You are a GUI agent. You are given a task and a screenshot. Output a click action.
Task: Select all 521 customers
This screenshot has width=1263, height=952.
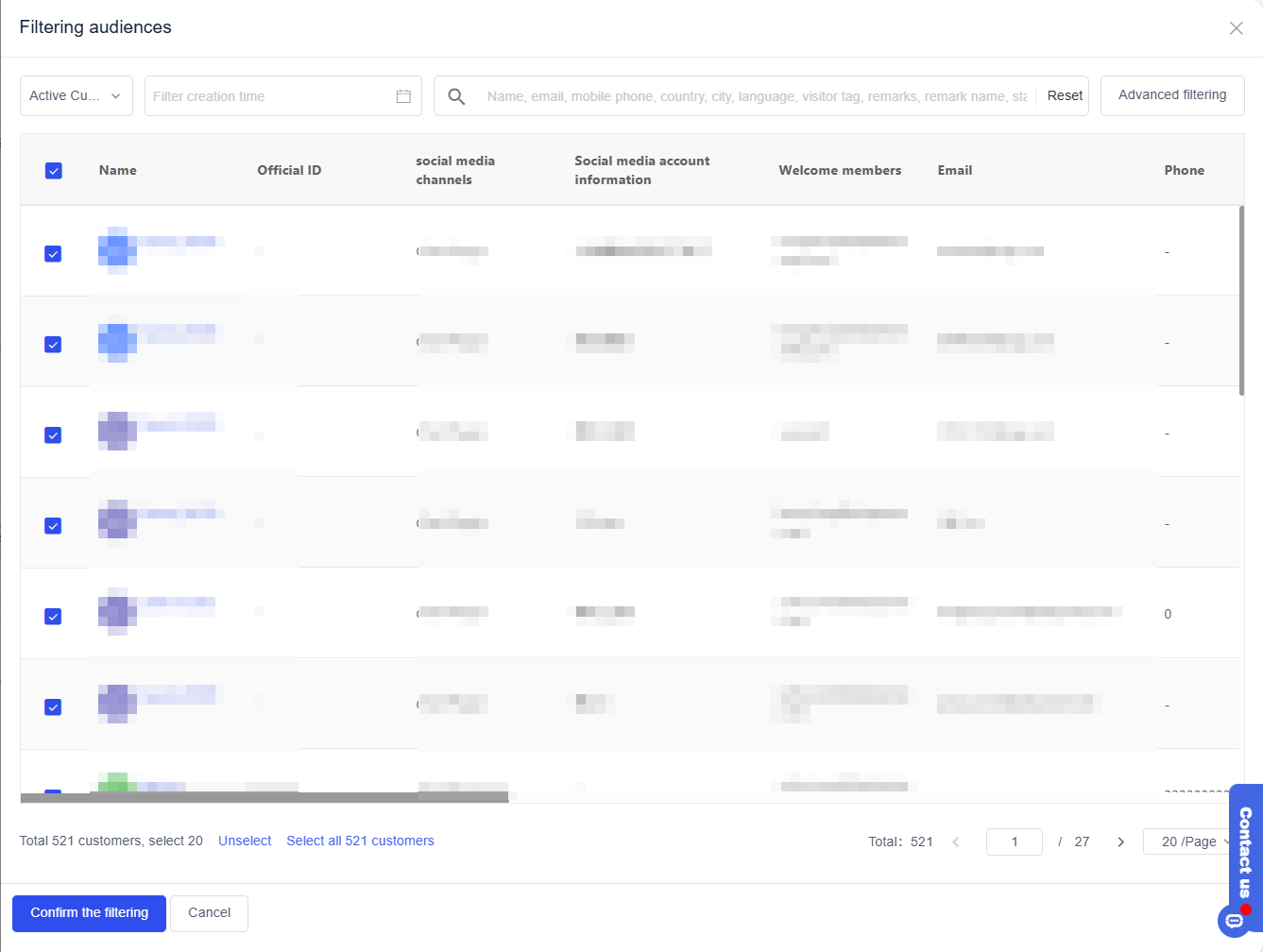tap(360, 841)
